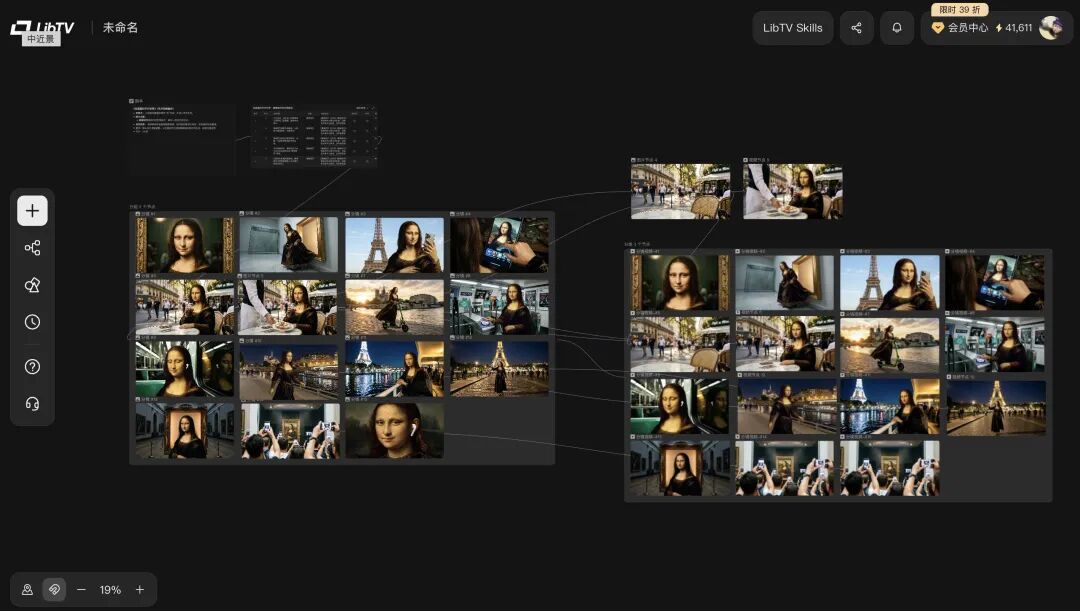Click the locate-position icon in bottom bar

tap(28, 590)
